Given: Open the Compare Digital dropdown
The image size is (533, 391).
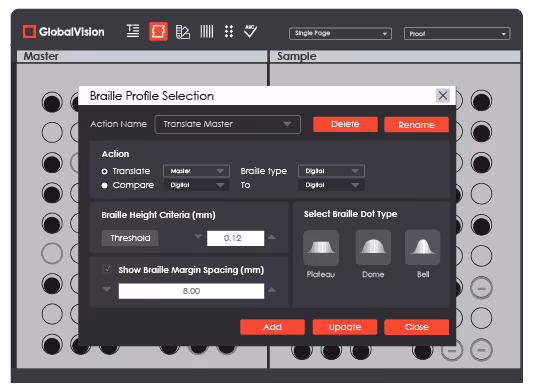Looking at the screenshot, I should 196,185.
